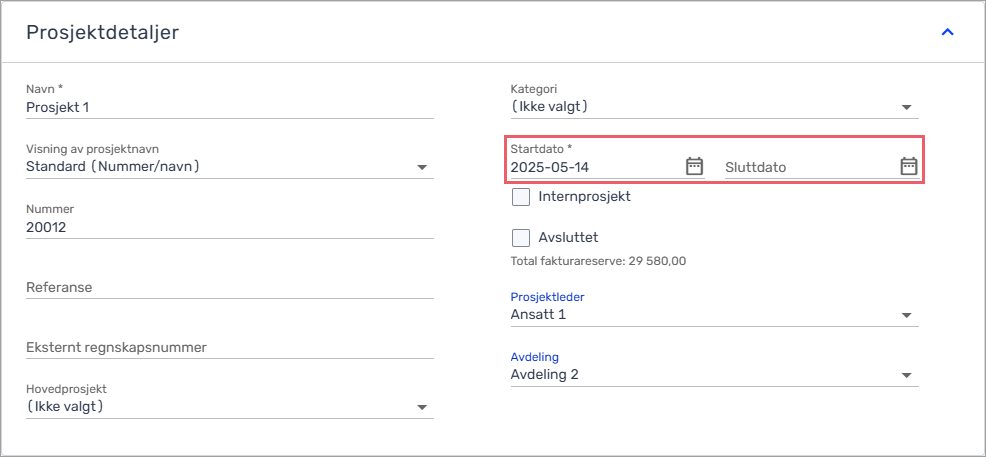This screenshot has height=457, width=986.
Task: Collapse the Prosjektdetaljer section with the chevron
Action: click(947, 32)
